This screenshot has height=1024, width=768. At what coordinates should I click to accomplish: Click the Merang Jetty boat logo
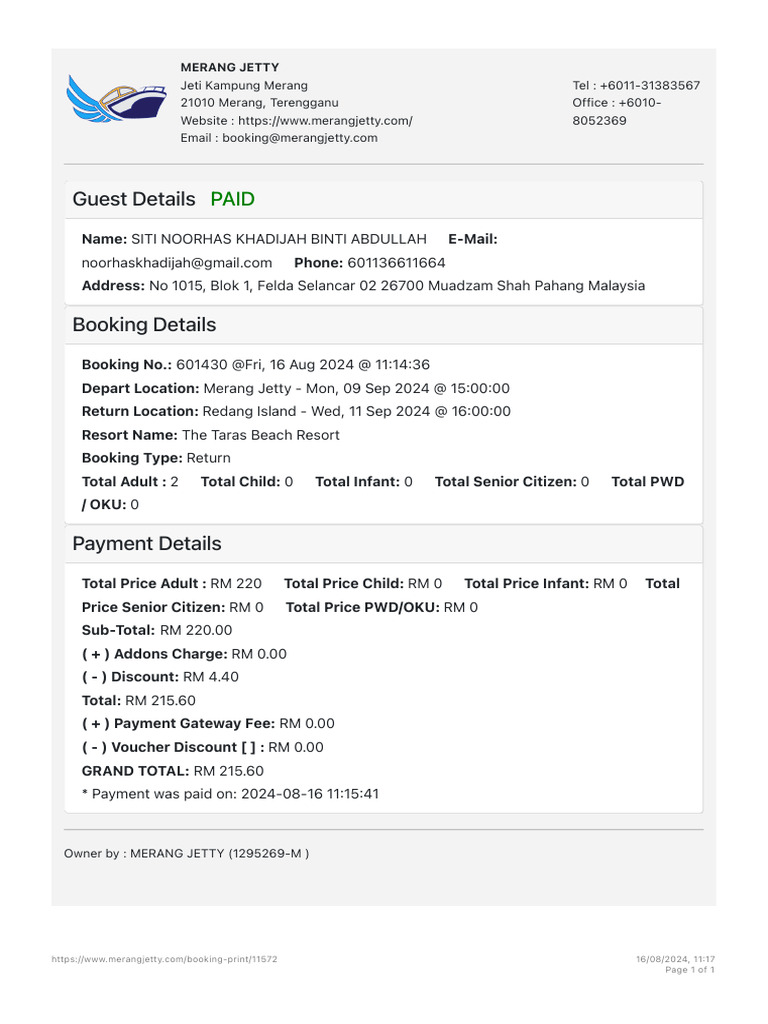[x=116, y=98]
